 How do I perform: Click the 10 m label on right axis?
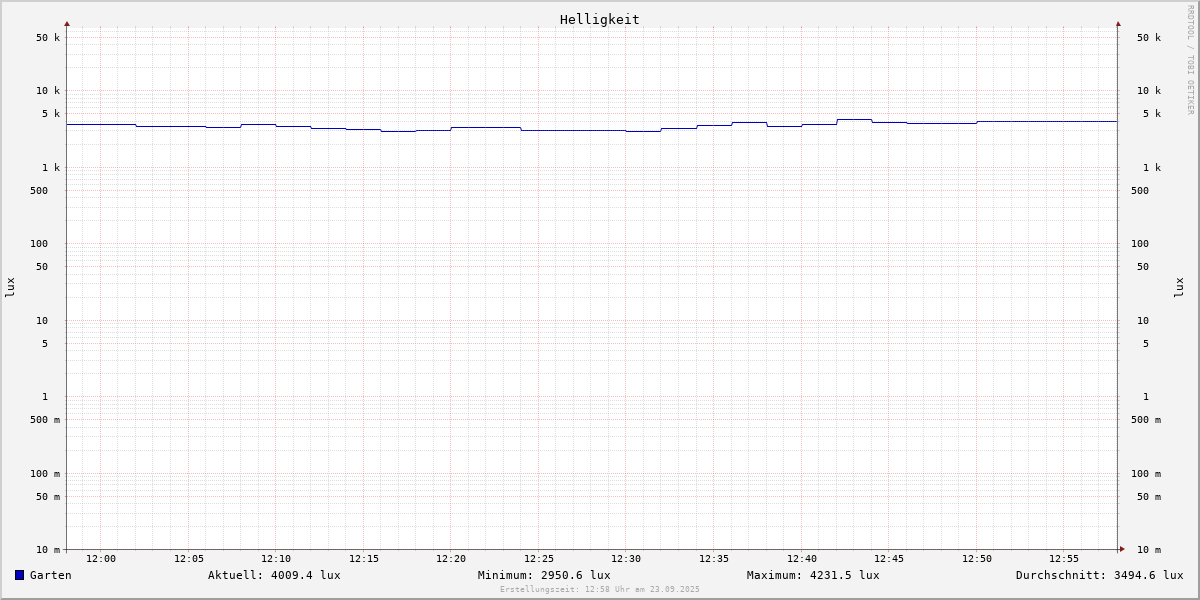tap(1149, 550)
